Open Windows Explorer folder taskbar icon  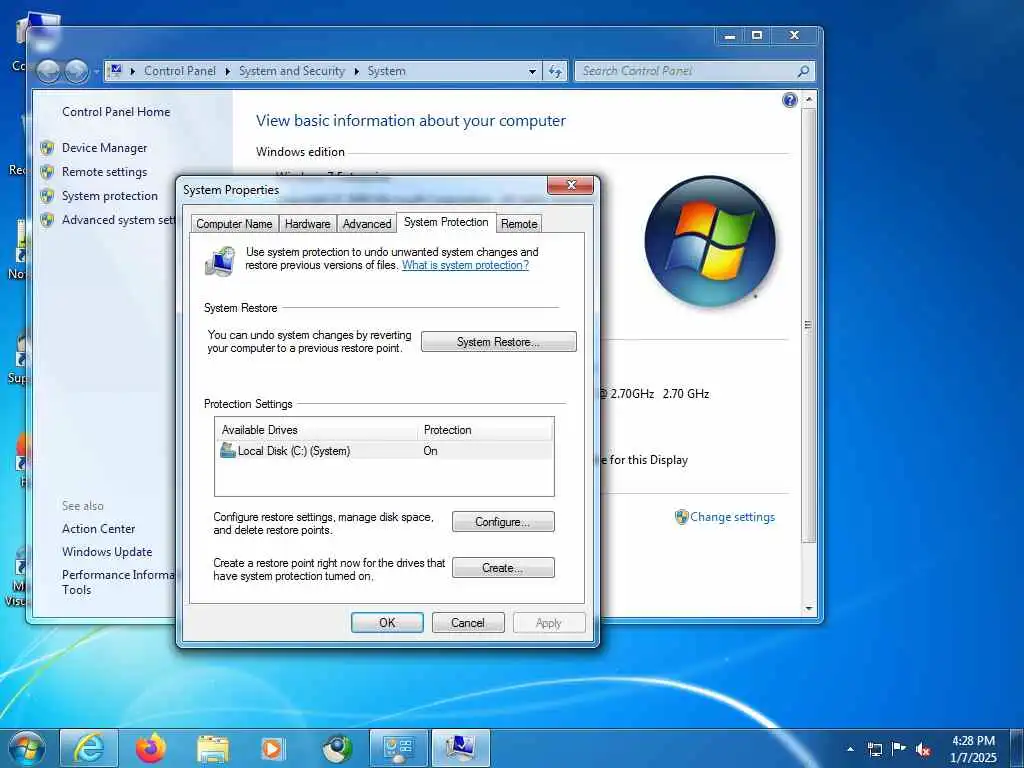click(x=213, y=748)
